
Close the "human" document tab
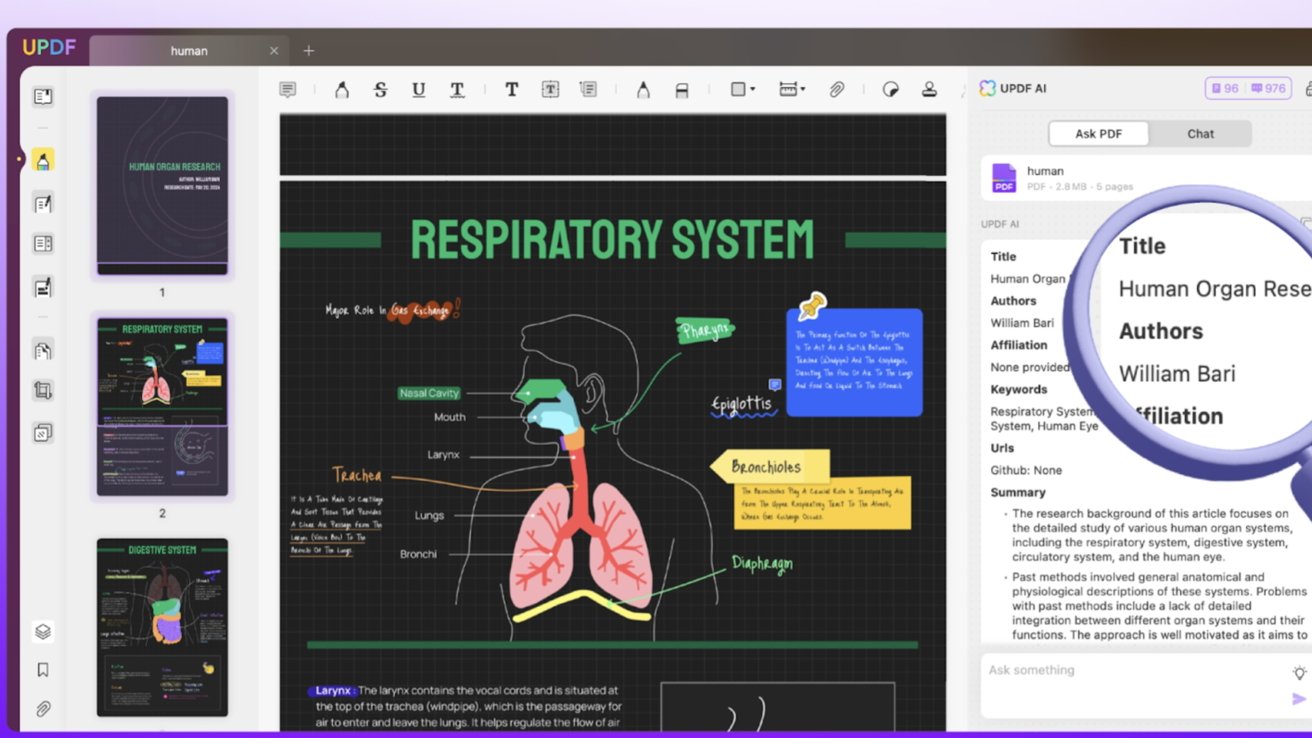click(x=274, y=51)
